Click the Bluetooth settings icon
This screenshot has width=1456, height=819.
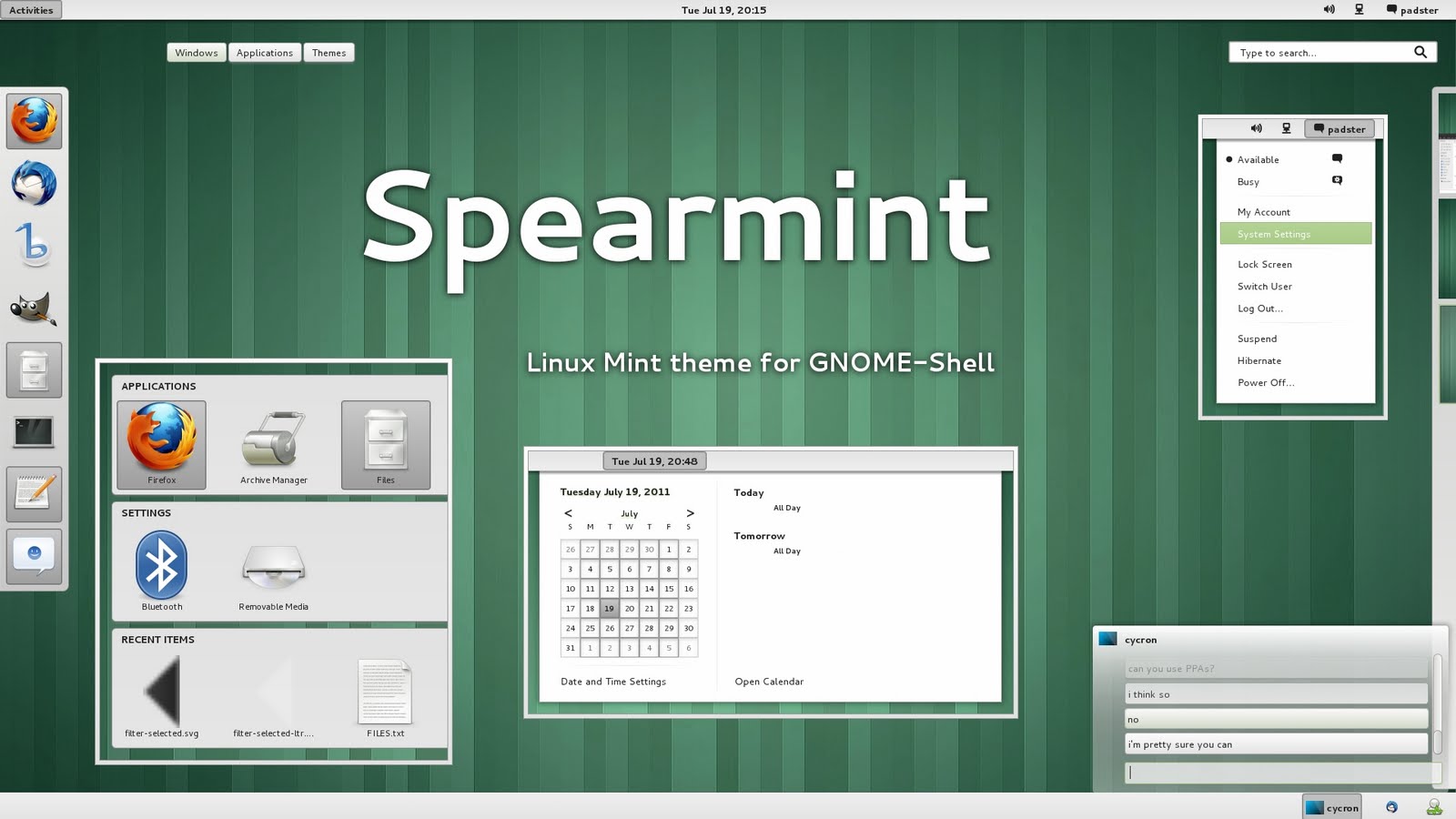tap(162, 567)
